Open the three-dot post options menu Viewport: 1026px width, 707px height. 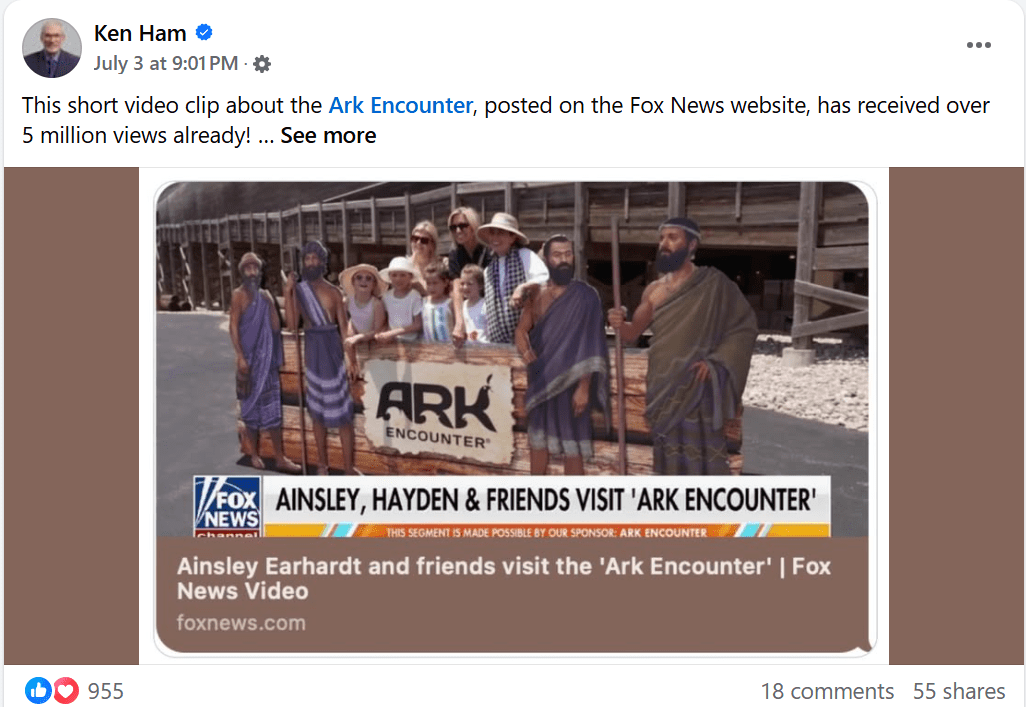(x=978, y=45)
